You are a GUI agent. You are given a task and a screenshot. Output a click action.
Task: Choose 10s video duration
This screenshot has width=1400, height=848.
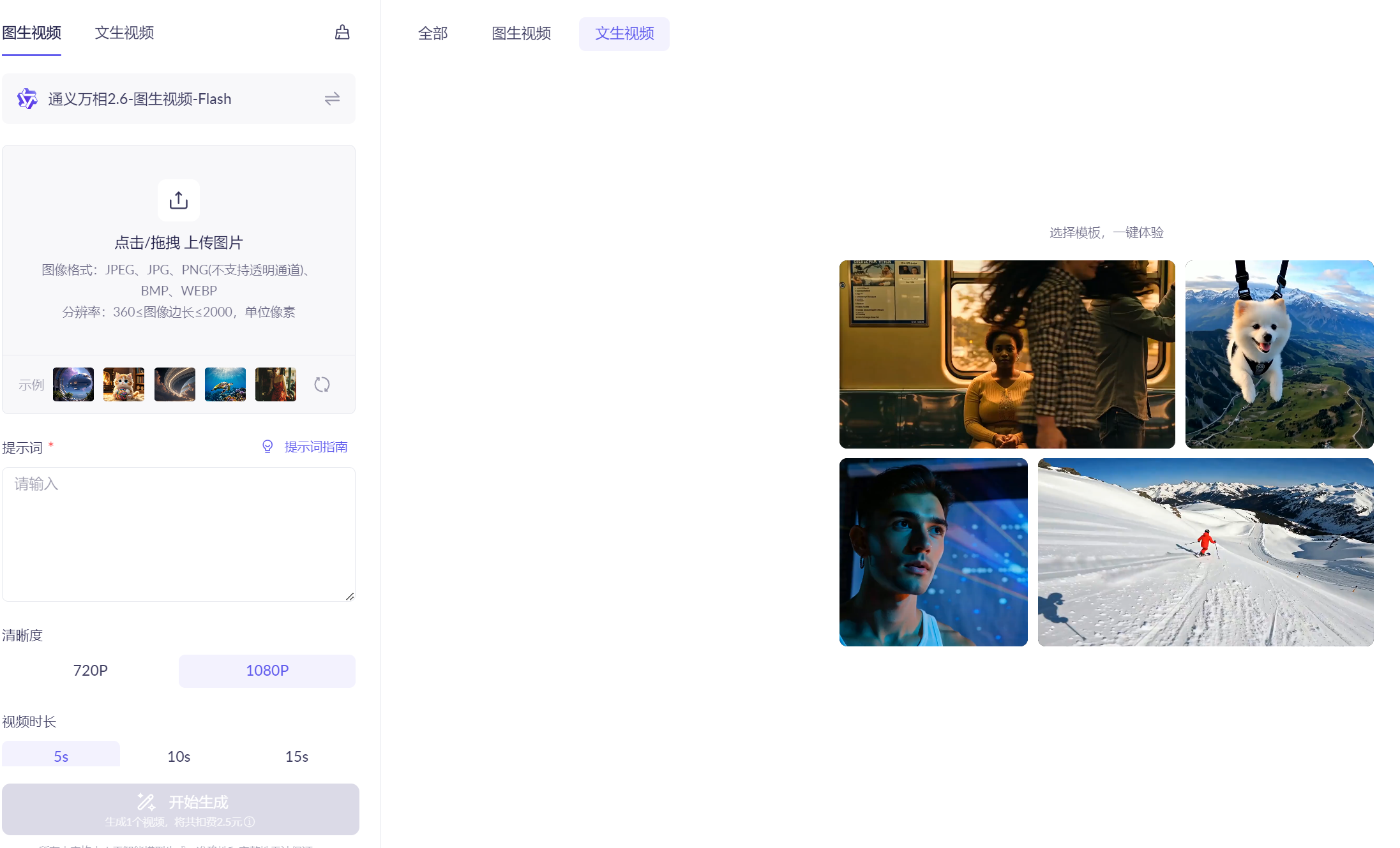point(179,756)
